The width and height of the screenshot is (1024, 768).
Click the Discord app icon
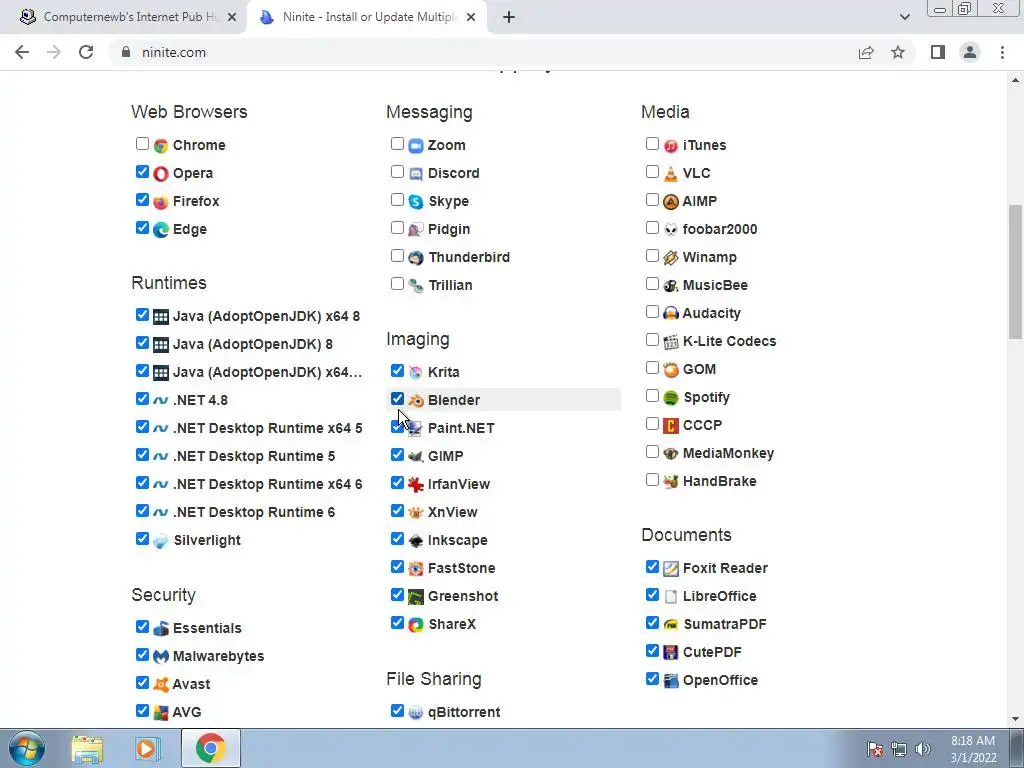[x=416, y=174]
